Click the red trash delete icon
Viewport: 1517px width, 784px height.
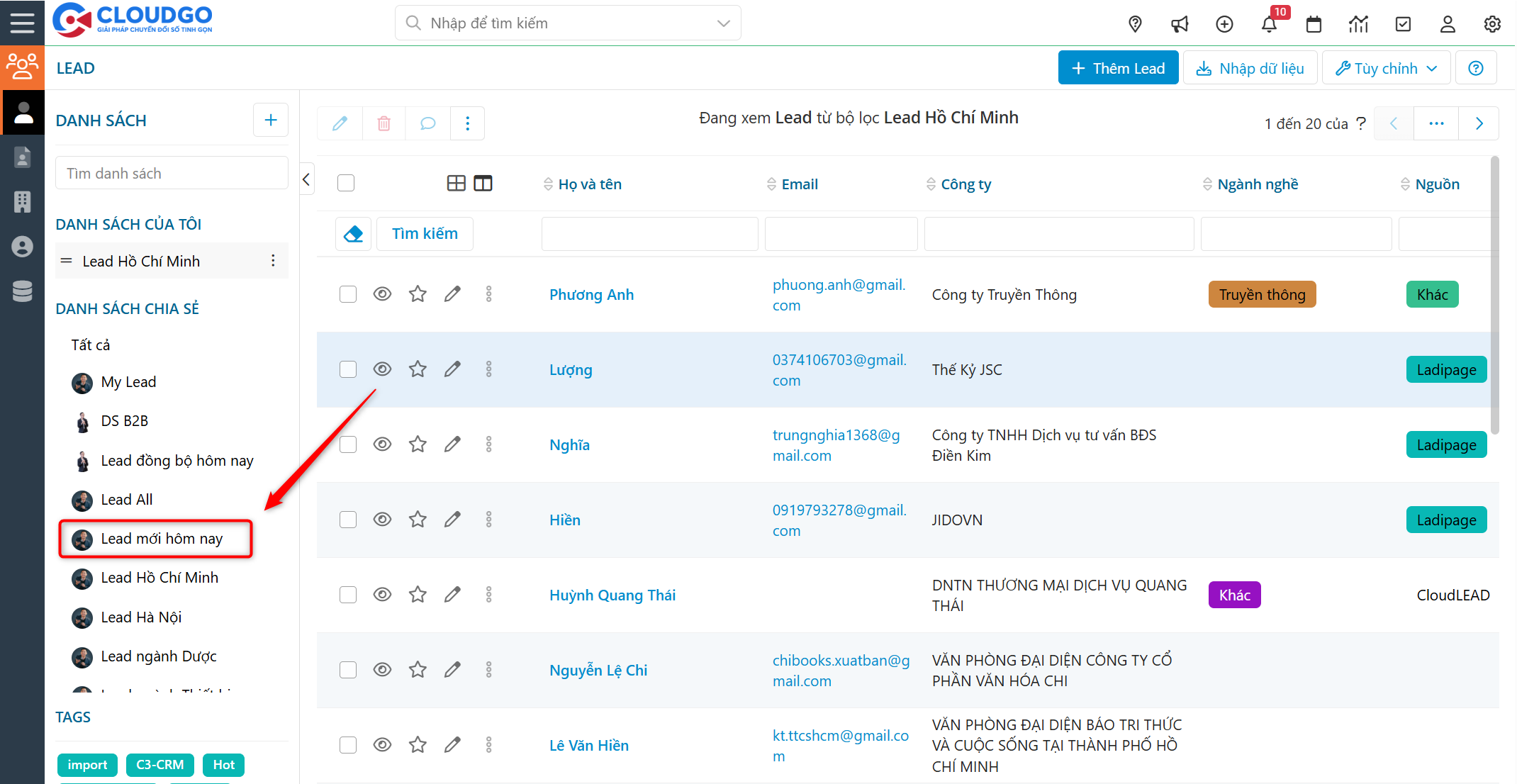pos(384,123)
